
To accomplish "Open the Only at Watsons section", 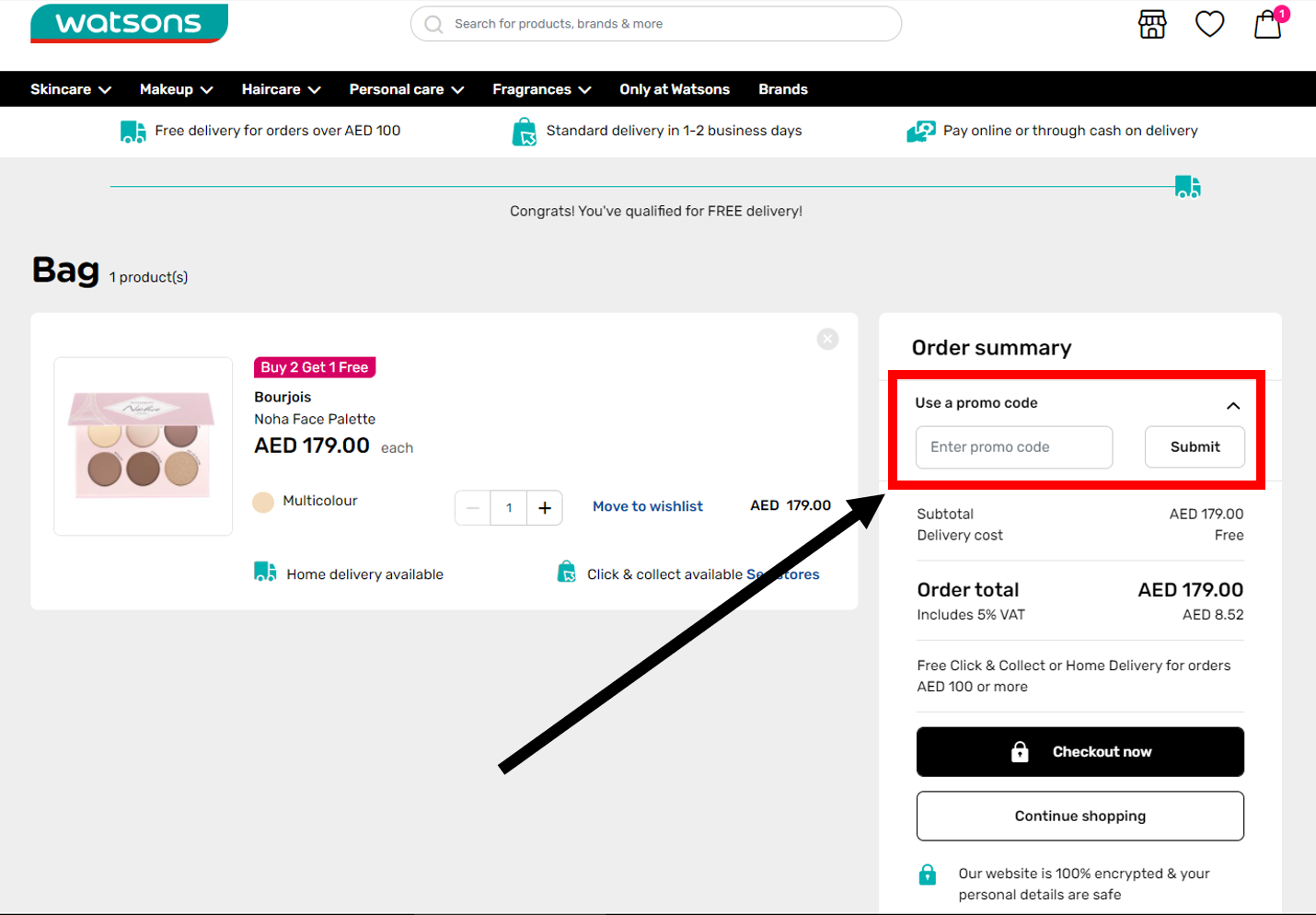I will tap(675, 88).
